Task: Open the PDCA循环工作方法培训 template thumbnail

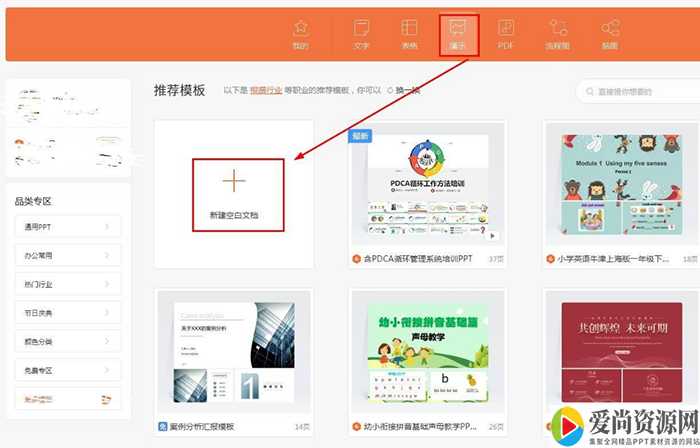Action: click(x=428, y=185)
